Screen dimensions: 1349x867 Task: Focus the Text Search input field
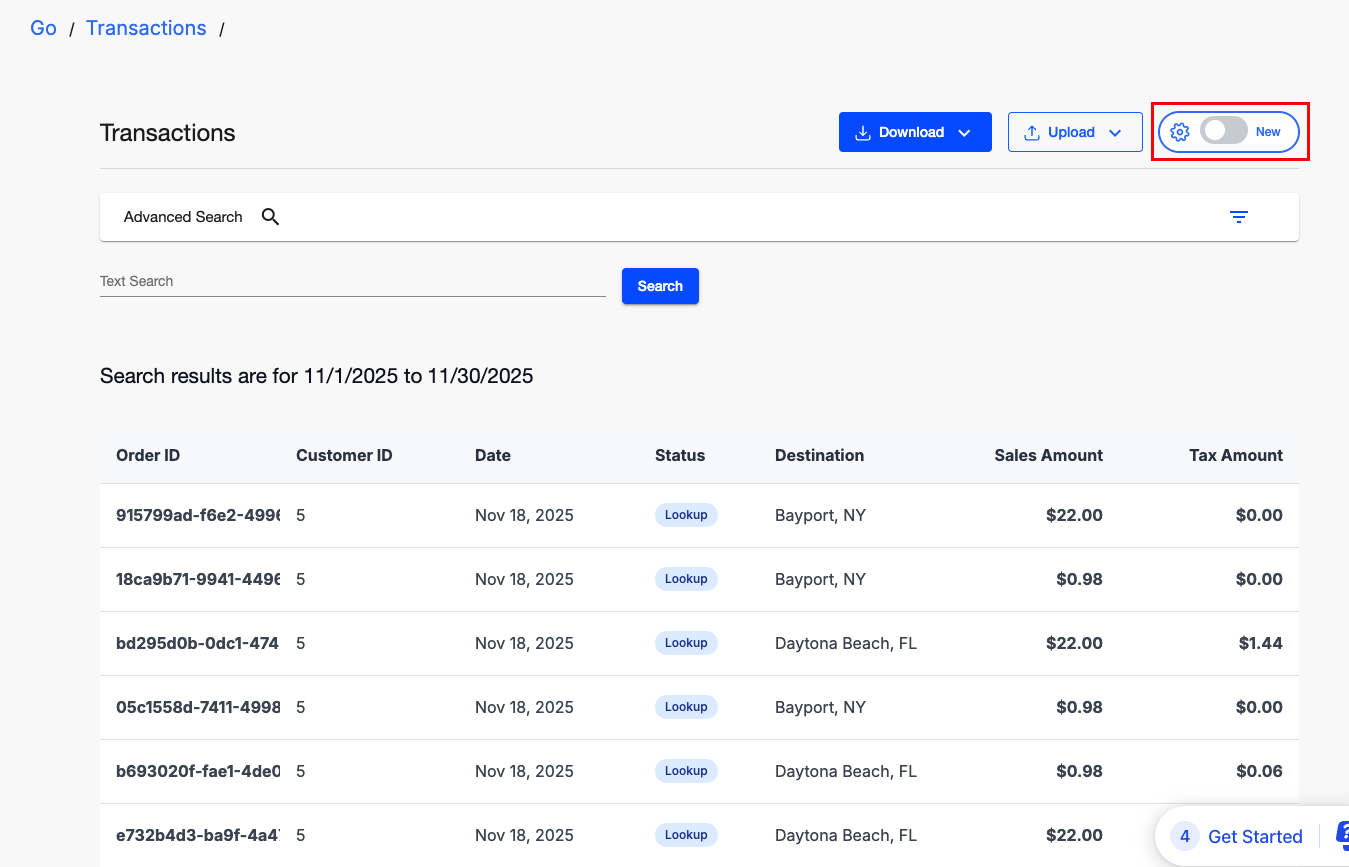click(352, 282)
